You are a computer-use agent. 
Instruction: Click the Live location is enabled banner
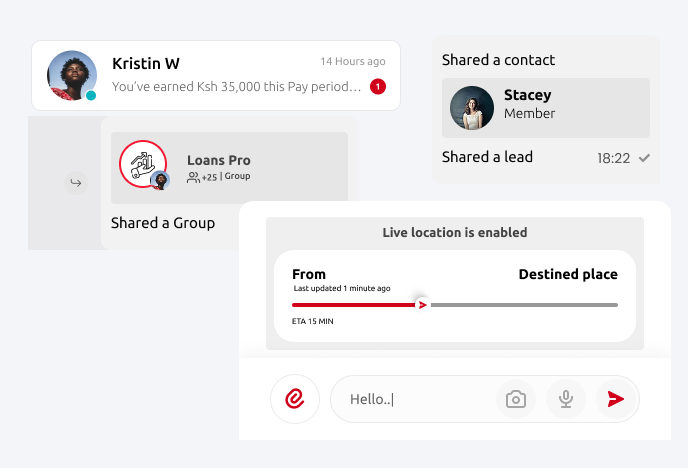click(x=454, y=233)
